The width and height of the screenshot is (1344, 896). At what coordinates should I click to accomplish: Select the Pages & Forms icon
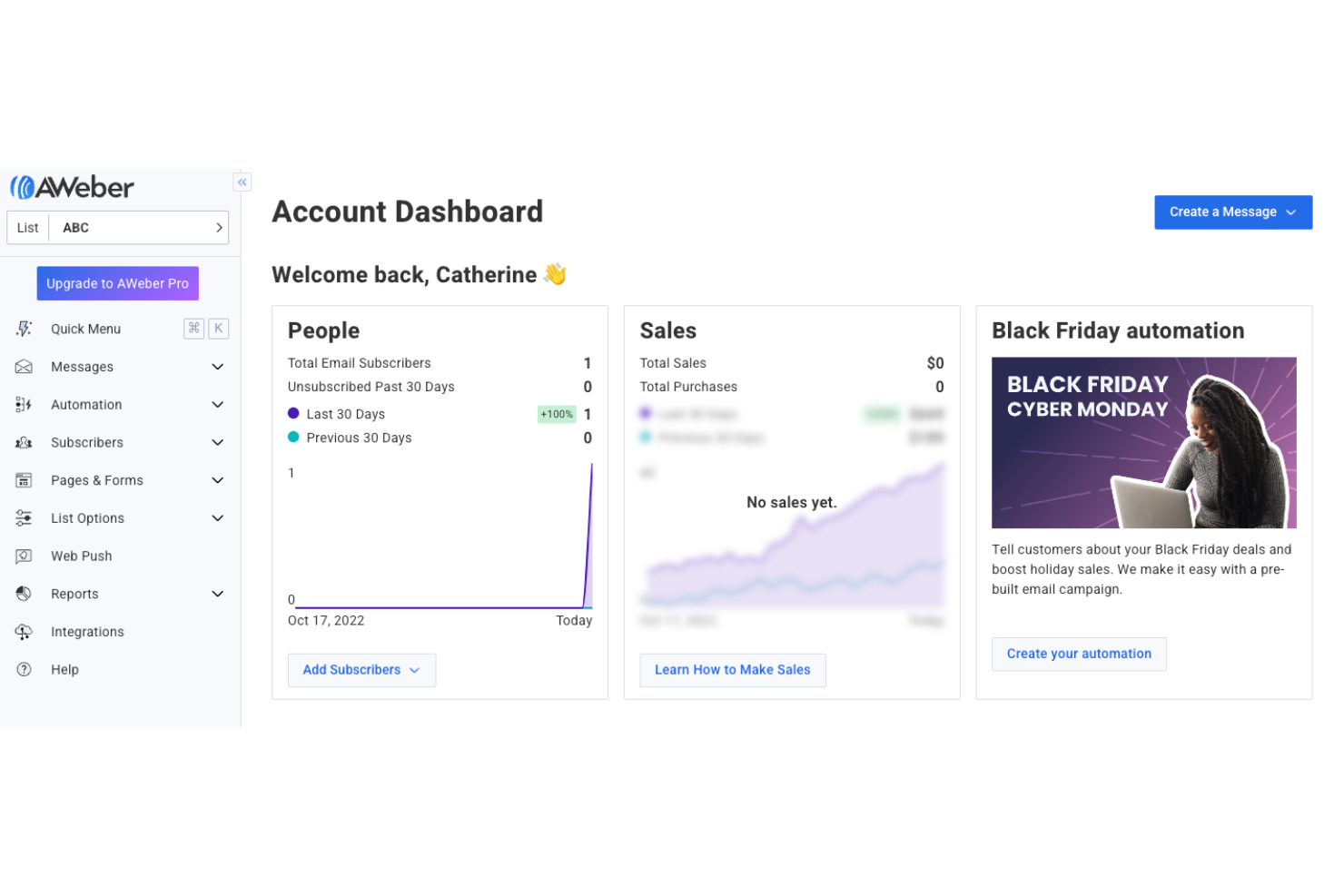coord(24,480)
